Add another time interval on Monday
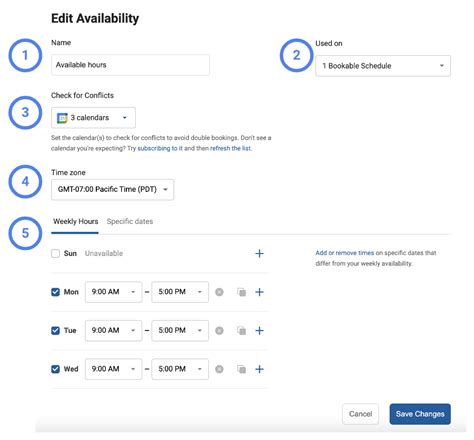This screenshot has width=474, height=440. tap(259, 292)
